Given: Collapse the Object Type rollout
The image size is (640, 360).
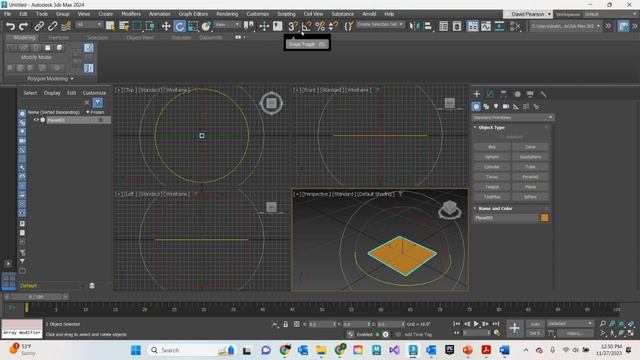Looking at the screenshot, I should tap(491, 127).
